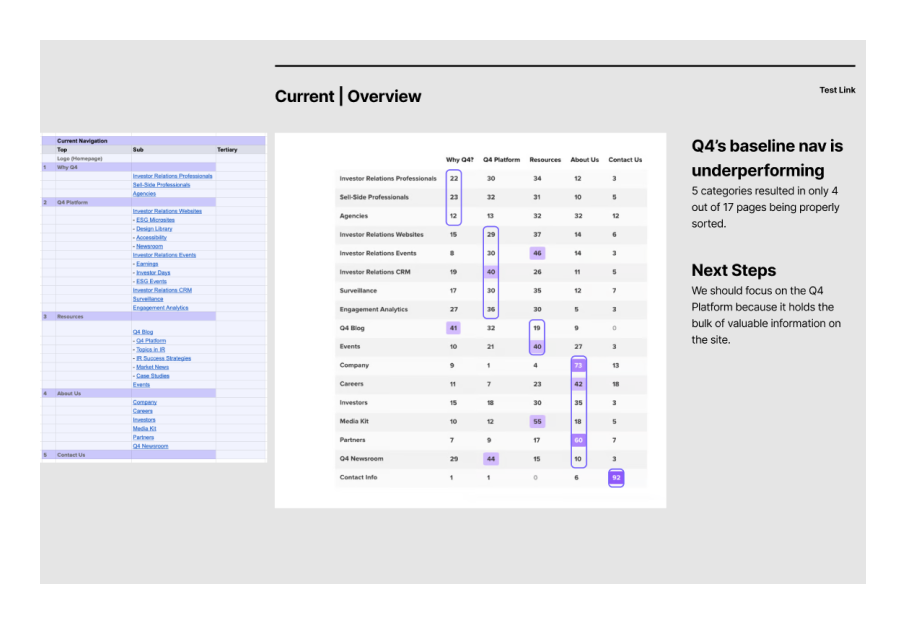Open the Sell-Side Professionals link

(161, 185)
